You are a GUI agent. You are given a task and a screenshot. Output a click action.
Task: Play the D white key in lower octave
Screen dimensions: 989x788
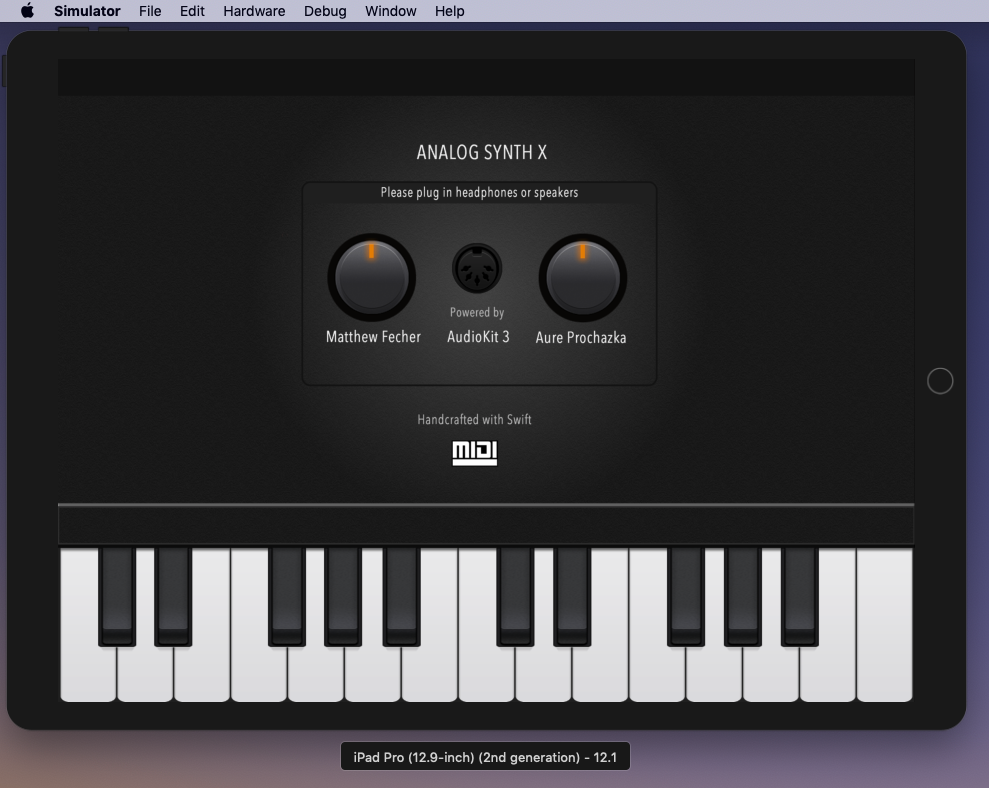[x=145, y=672]
